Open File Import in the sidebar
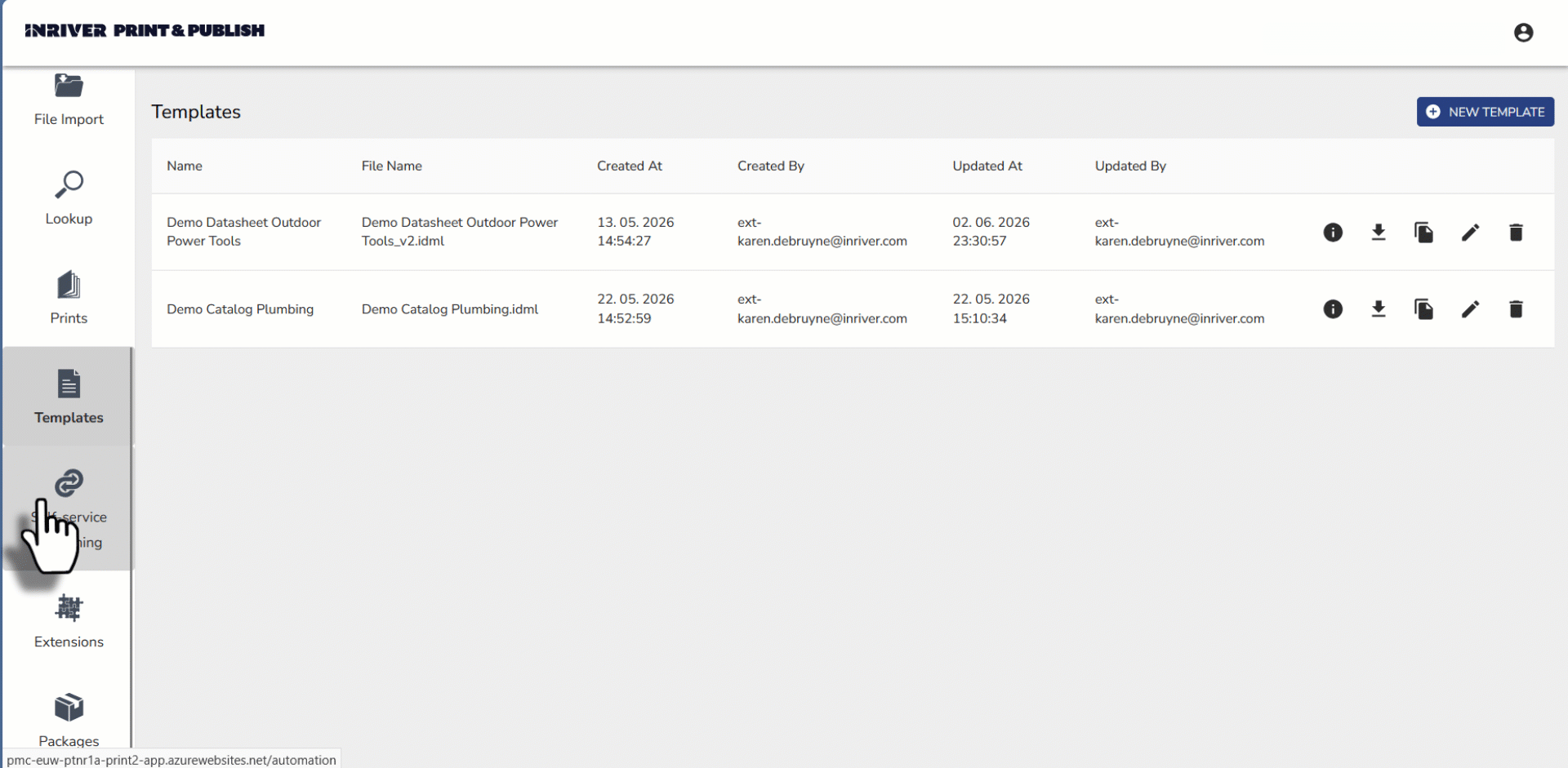1568x768 pixels. [x=69, y=100]
